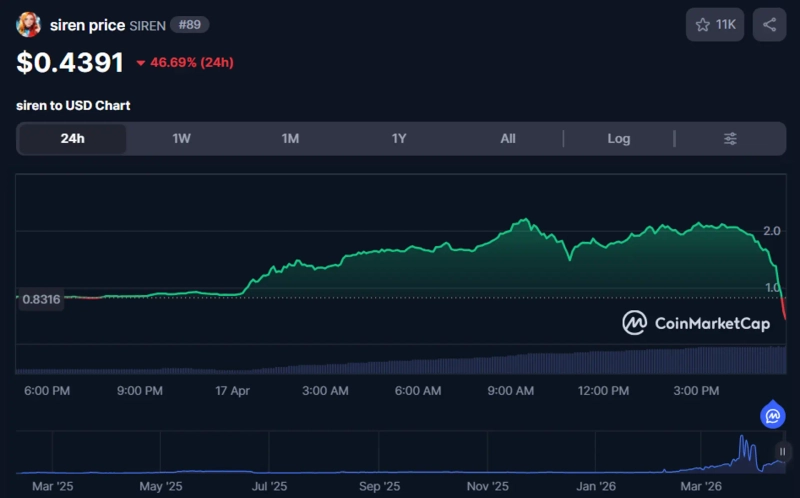Show the 1Y price history

coord(399,139)
